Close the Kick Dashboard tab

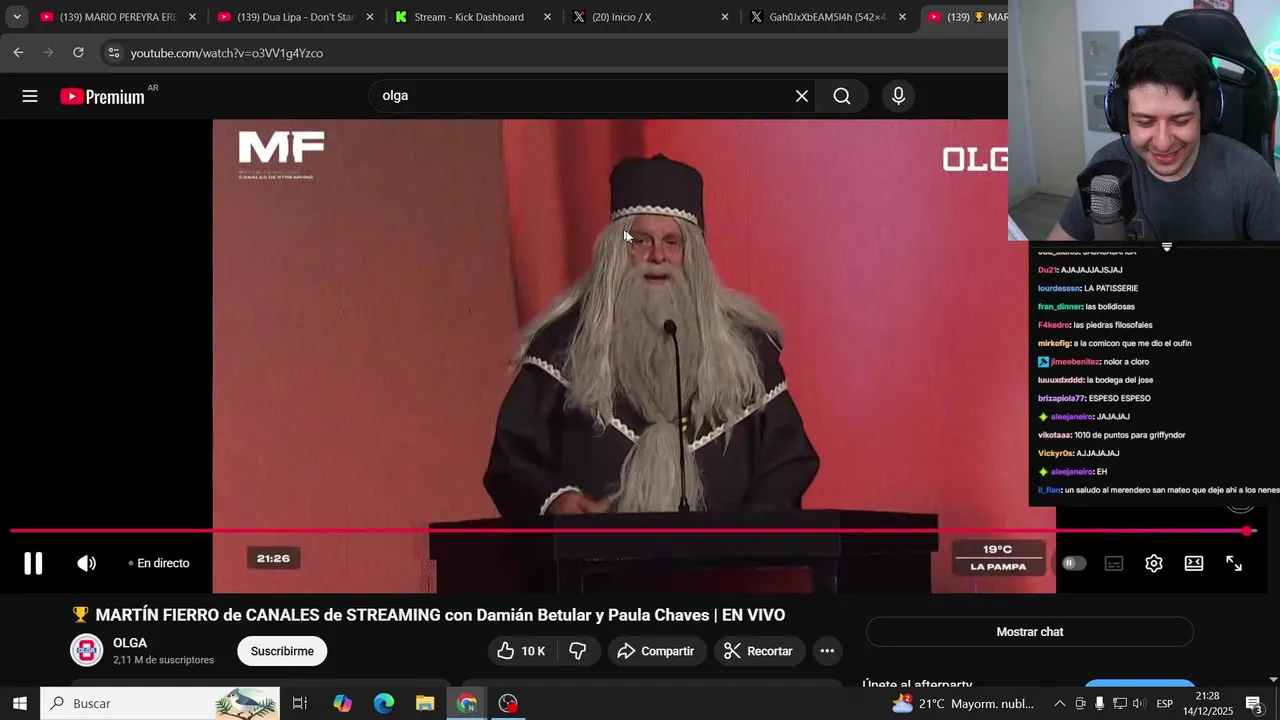pos(547,17)
